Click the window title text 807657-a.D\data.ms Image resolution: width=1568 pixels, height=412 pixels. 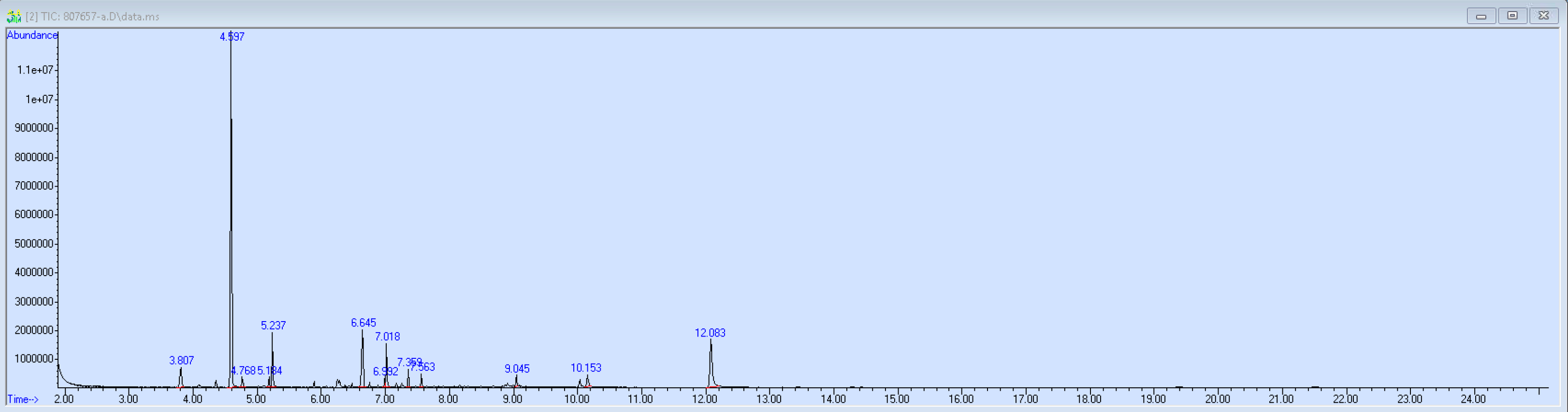tap(92, 16)
